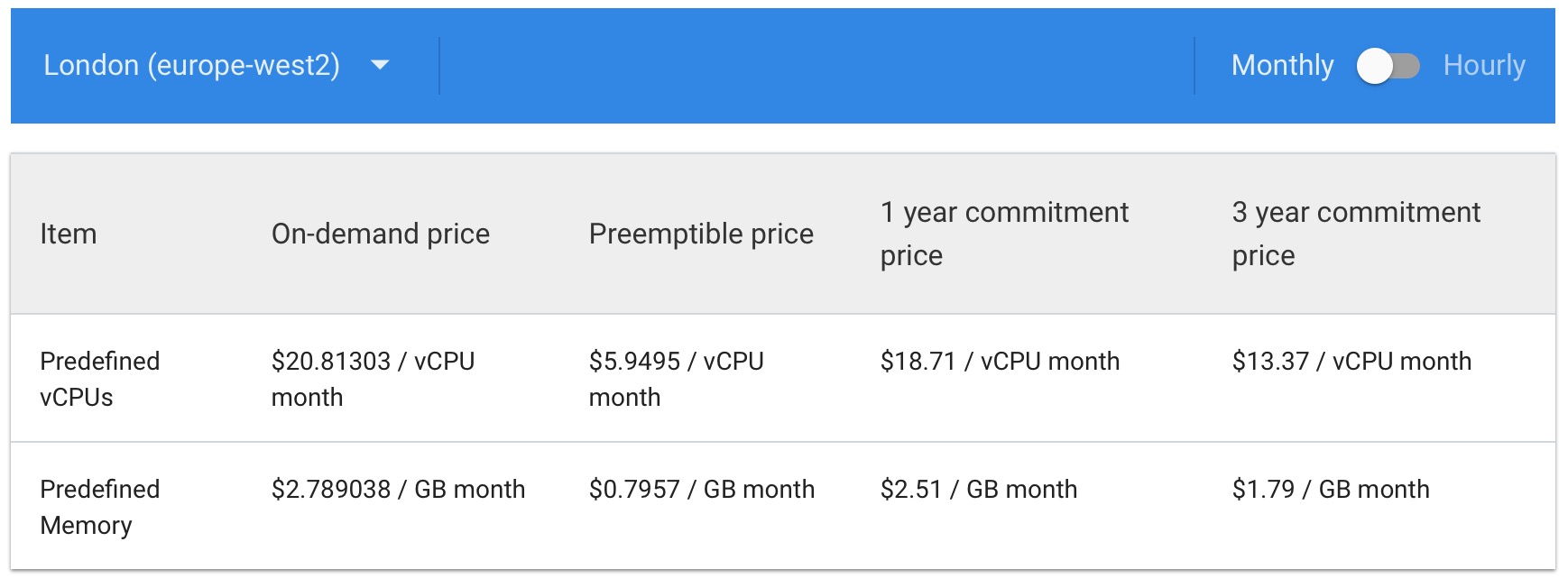Click the region dropdown arrow icon
The width and height of the screenshot is (1568, 588).
point(380,65)
